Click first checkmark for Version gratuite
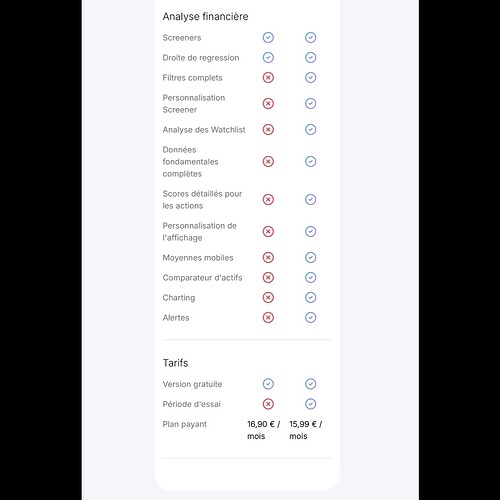 click(268, 384)
